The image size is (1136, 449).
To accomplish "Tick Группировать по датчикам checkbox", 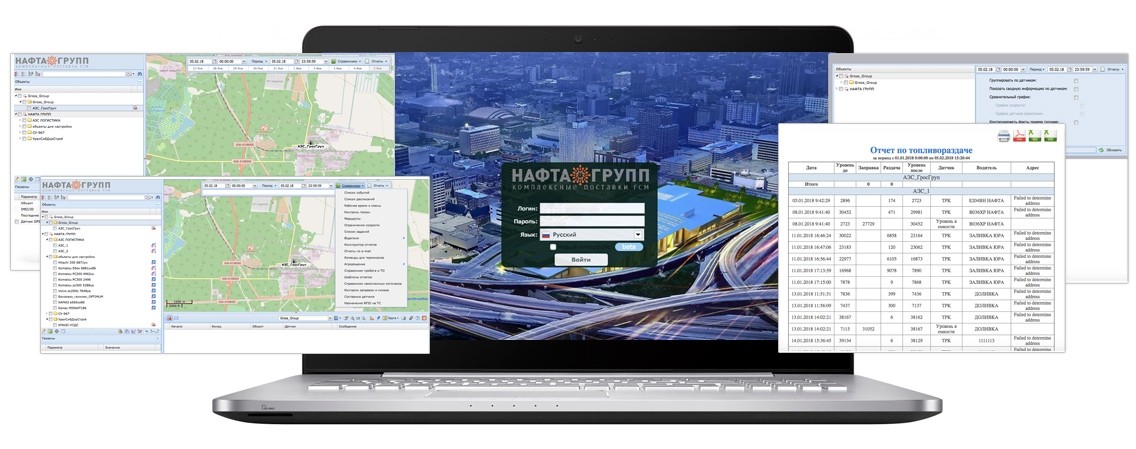I will (x=1076, y=80).
